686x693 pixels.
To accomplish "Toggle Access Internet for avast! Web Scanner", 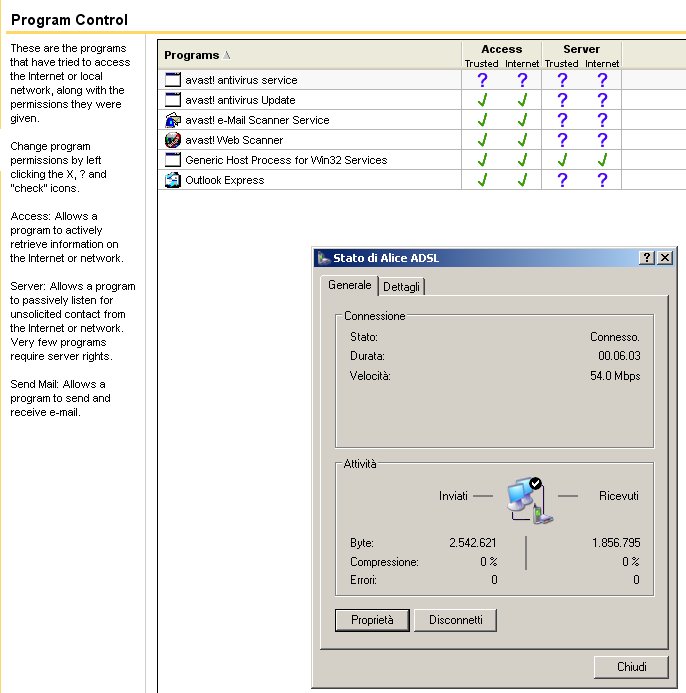I will (x=522, y=140).
